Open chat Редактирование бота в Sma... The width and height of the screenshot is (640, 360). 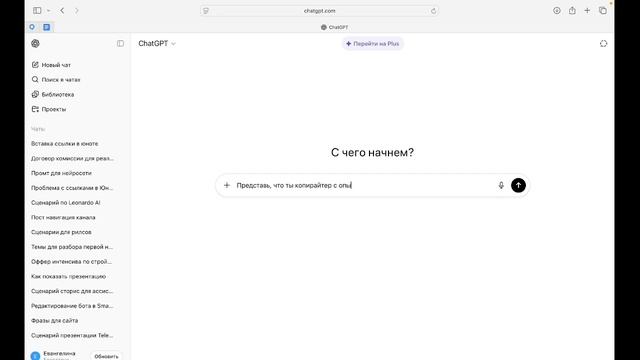pos(72,306)
